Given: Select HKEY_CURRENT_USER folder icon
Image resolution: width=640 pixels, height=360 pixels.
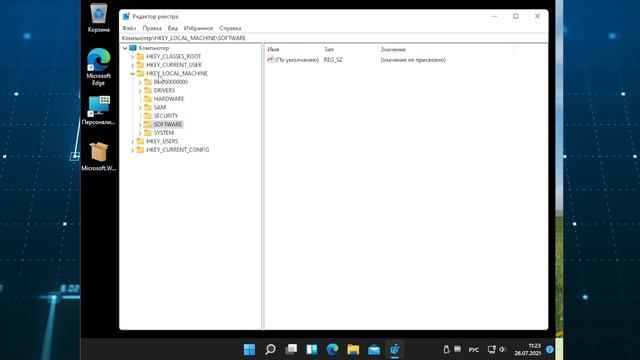Looking at the screenshot, I should click(x=140, y=65).
